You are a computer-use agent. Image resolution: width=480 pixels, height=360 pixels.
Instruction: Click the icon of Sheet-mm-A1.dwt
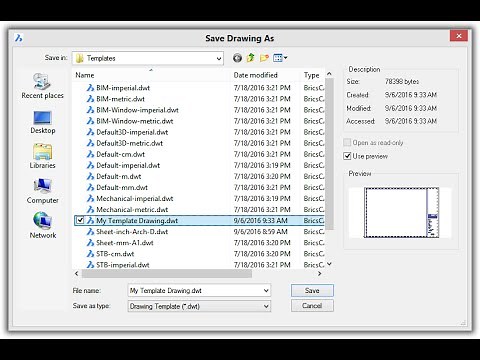coord(90,242)
